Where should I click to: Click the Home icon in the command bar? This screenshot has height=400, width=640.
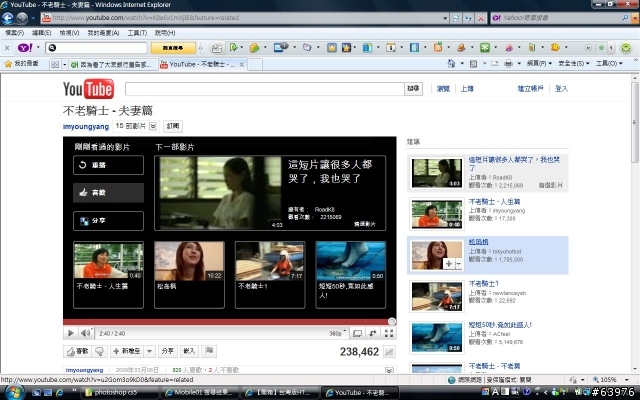pos(451,63)
